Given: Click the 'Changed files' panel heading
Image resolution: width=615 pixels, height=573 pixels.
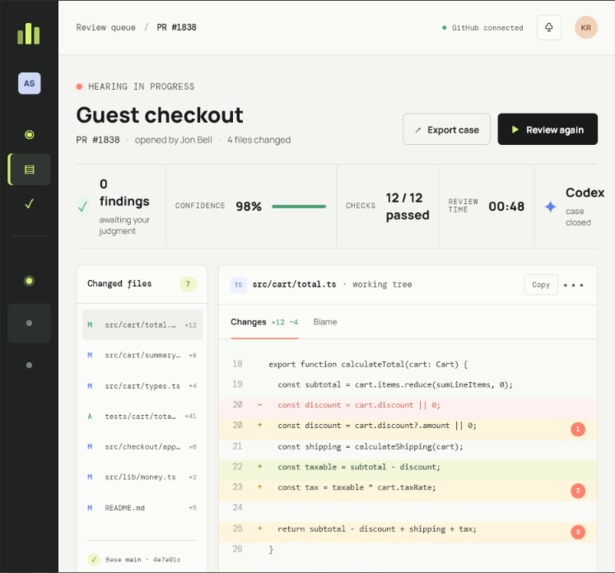Looking at the screenshot, I should (x=120, y=284).
